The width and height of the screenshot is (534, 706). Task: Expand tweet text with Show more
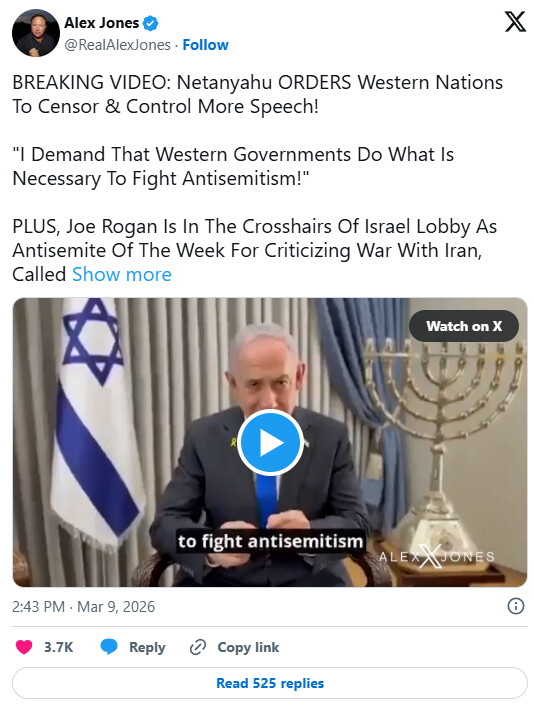point(122,274)
